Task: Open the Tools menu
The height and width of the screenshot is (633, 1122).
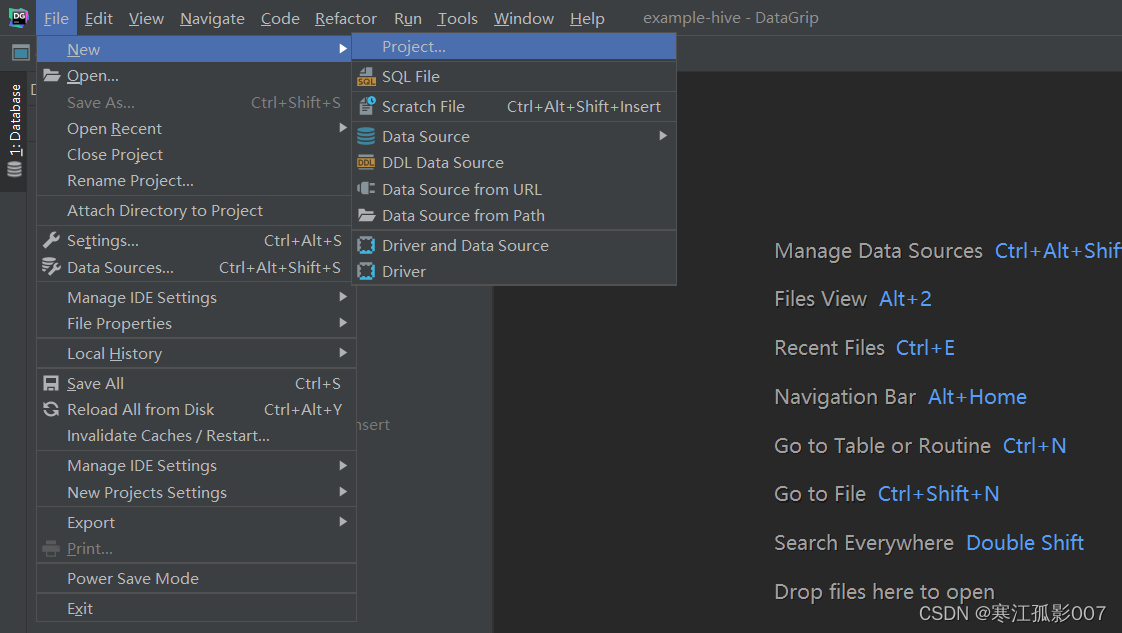Action: click(457, 18)
